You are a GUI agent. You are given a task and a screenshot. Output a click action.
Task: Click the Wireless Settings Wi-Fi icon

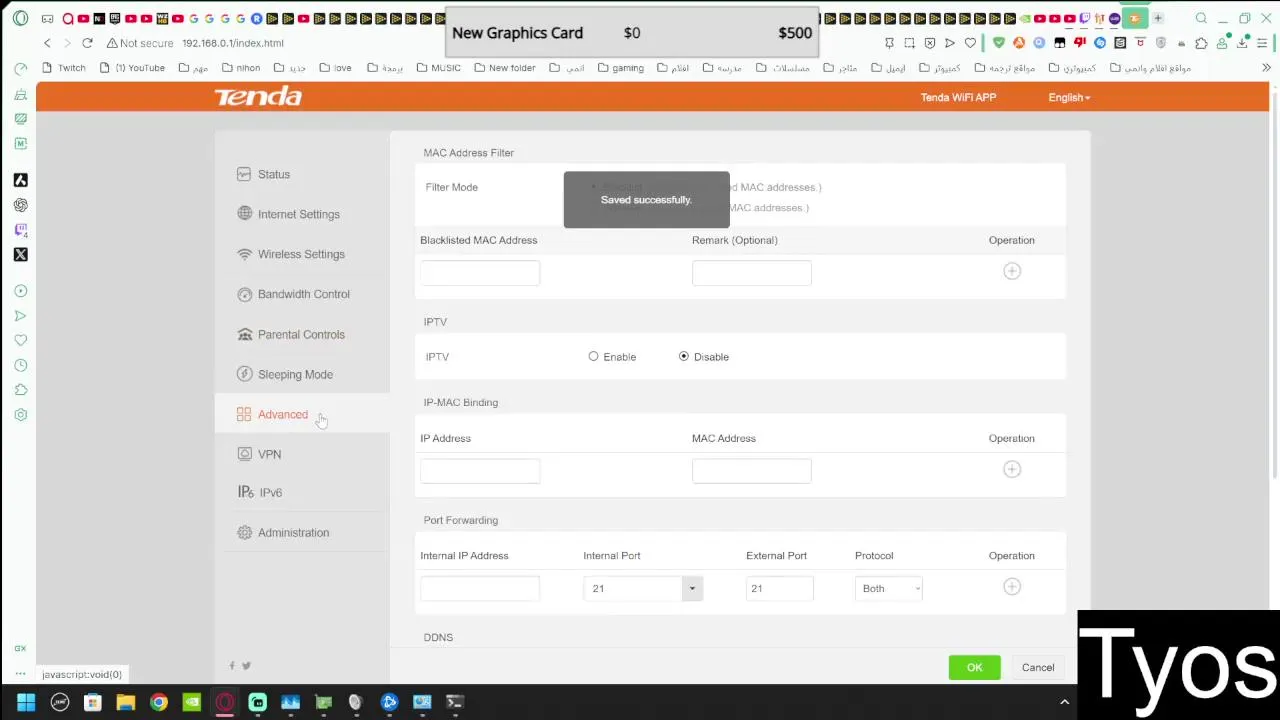[244, 254]
